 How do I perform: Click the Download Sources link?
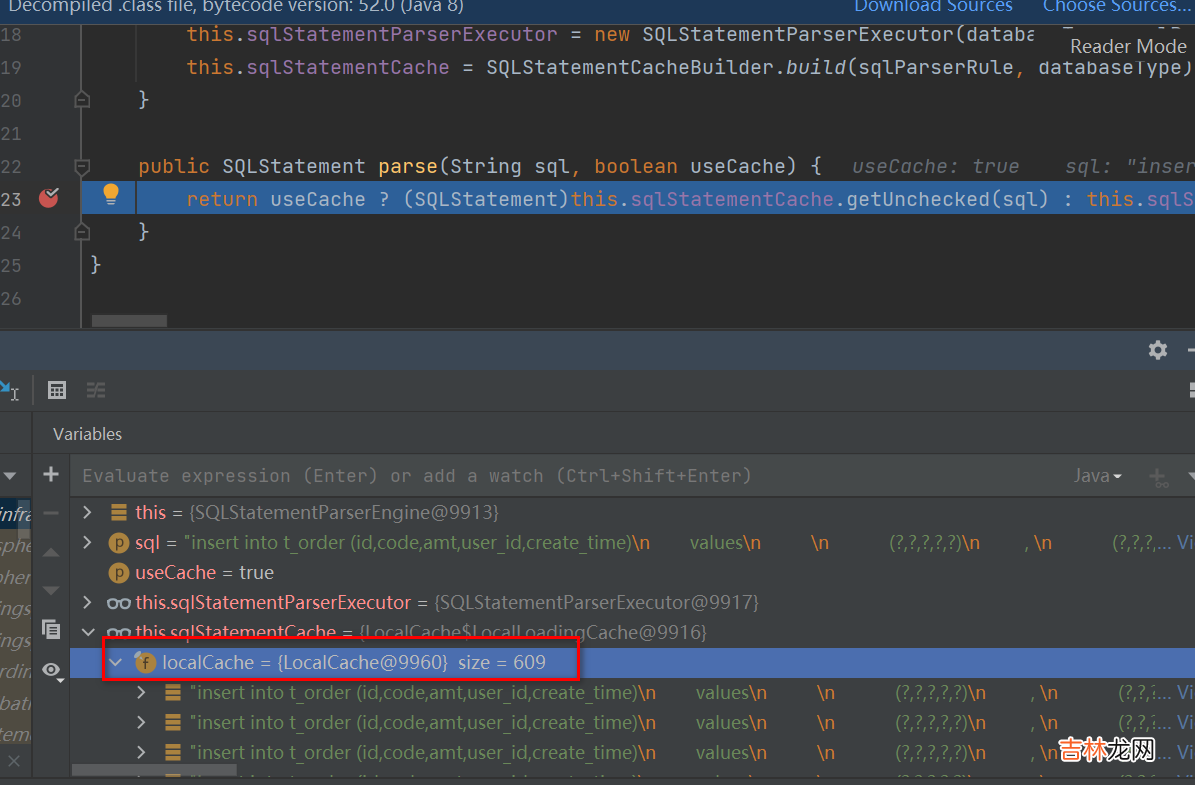[932, 7]
